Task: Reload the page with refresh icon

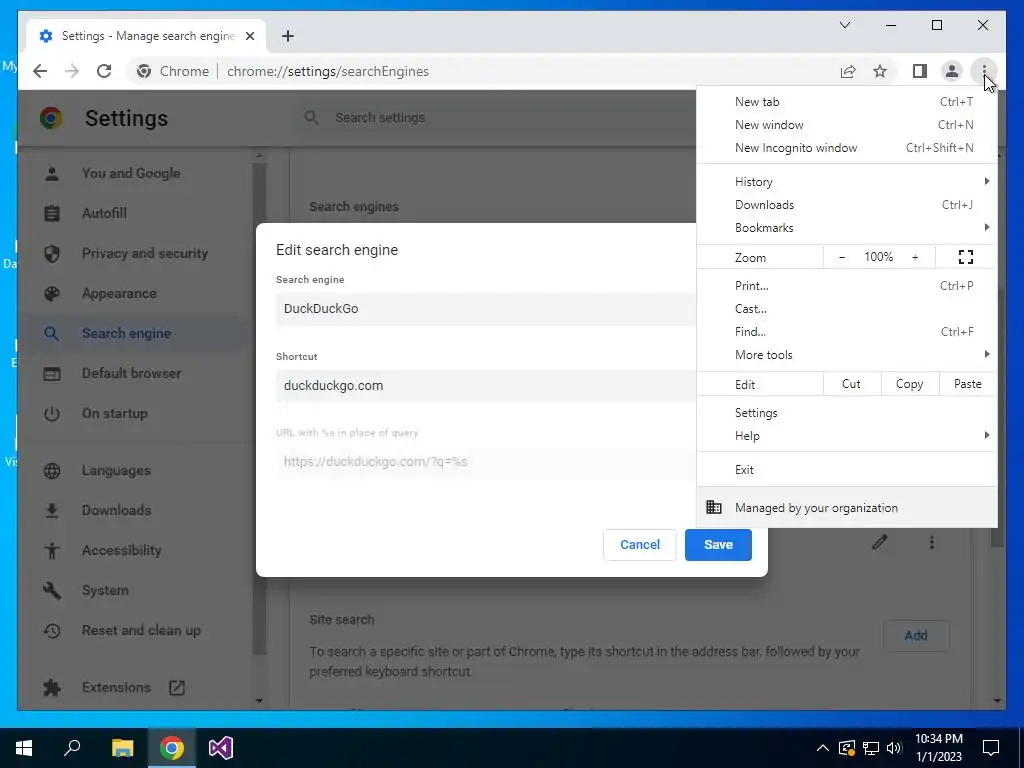Action: [x=104, y=71]
